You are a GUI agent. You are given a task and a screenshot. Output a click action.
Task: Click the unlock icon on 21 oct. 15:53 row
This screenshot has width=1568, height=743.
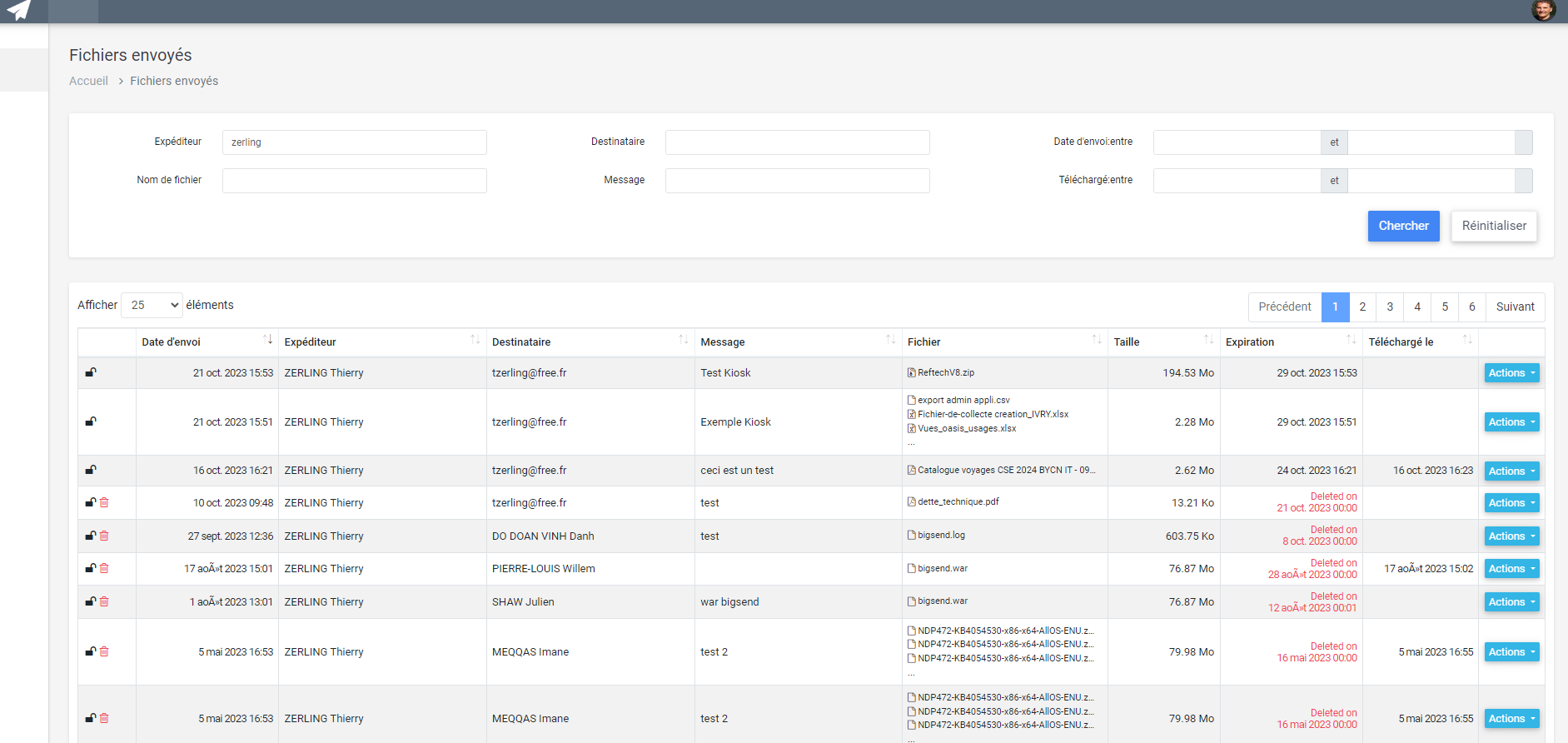point(91,372)
